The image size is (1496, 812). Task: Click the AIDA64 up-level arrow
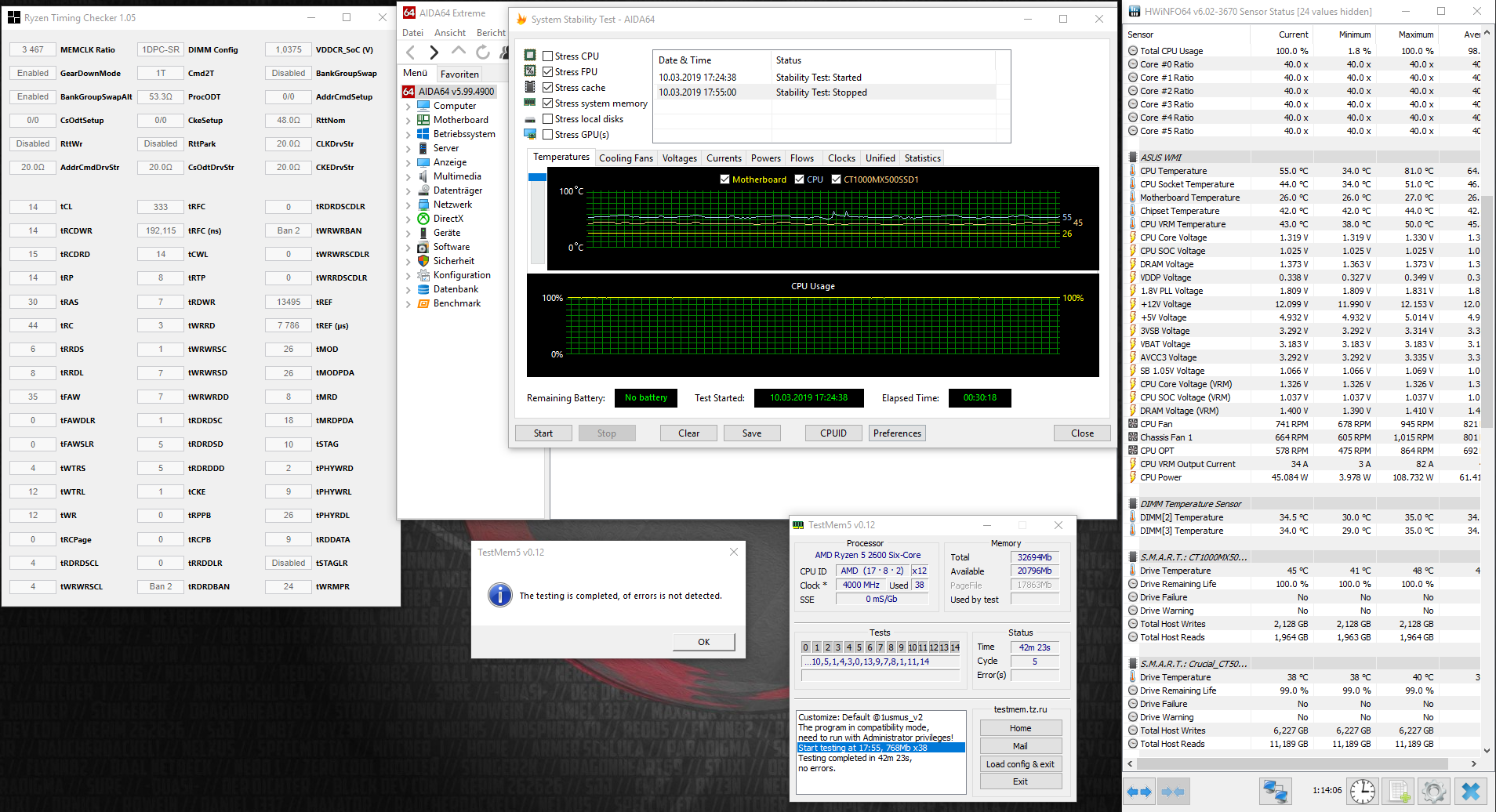click(459, 52)
